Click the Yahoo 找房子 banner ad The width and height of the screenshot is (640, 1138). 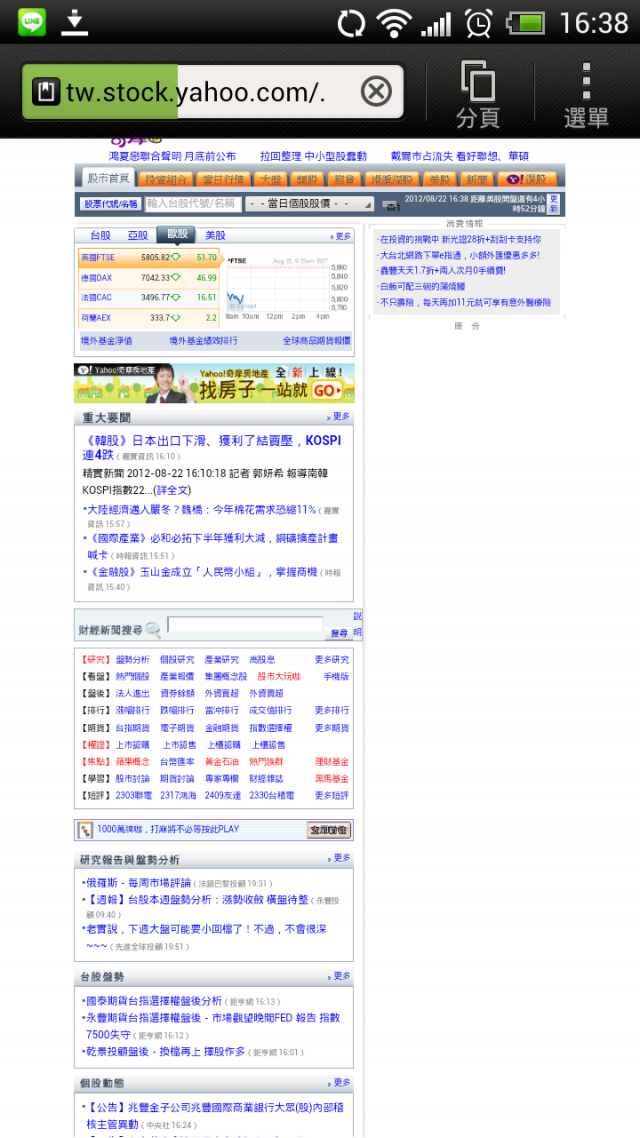(x=214, y=383)
